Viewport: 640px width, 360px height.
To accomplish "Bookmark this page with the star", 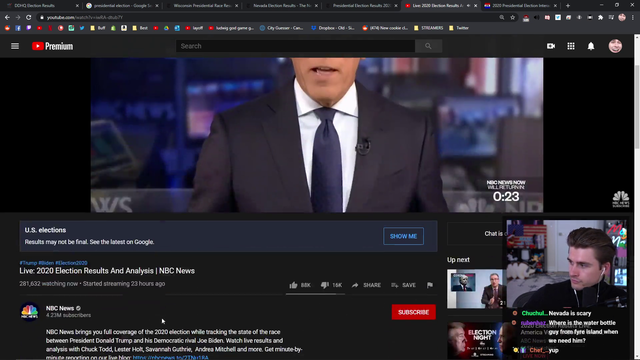I will pos(513,17).
